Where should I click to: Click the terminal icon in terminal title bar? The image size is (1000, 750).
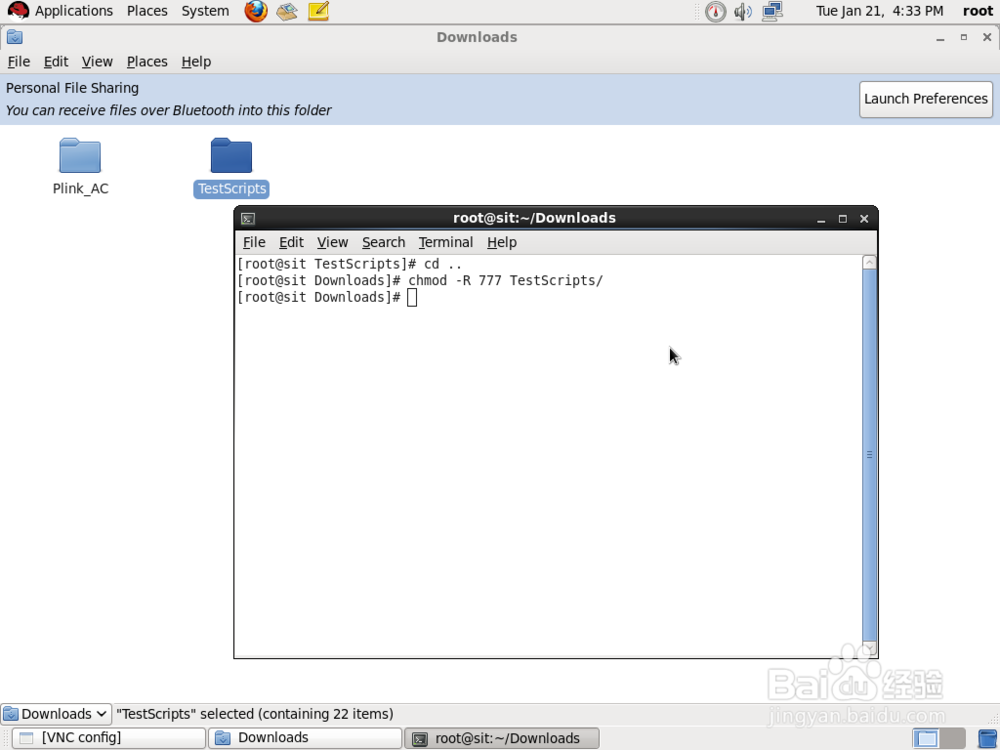248,219
